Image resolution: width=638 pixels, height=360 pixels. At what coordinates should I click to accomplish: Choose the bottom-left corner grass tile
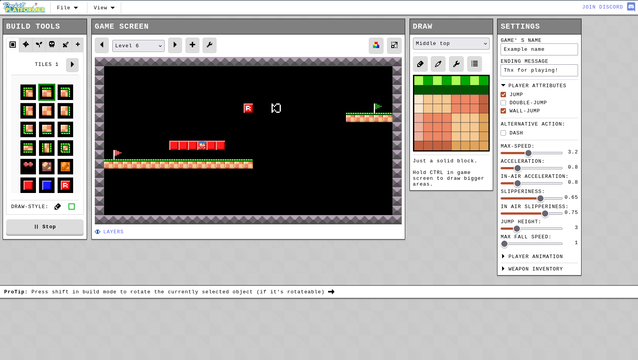coord(28,129)
